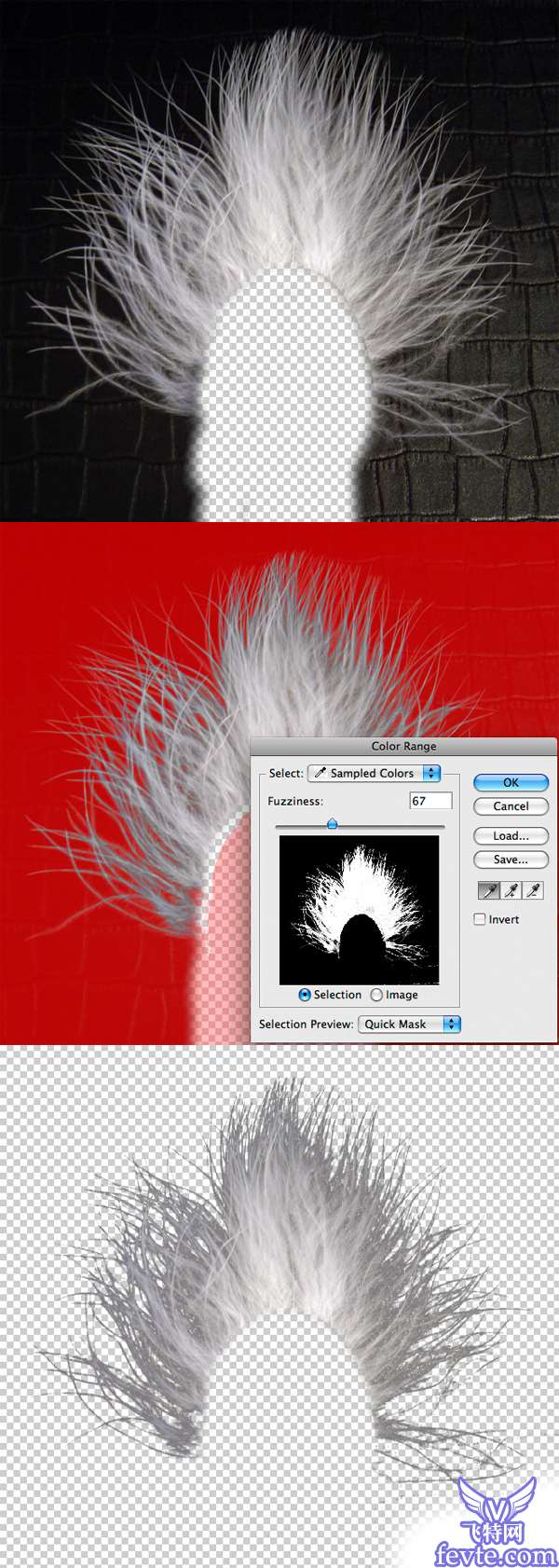Focus the Fuzziness value field showing 67
Viewport: 559px width, 1568px height.
[x=430, y=801]
